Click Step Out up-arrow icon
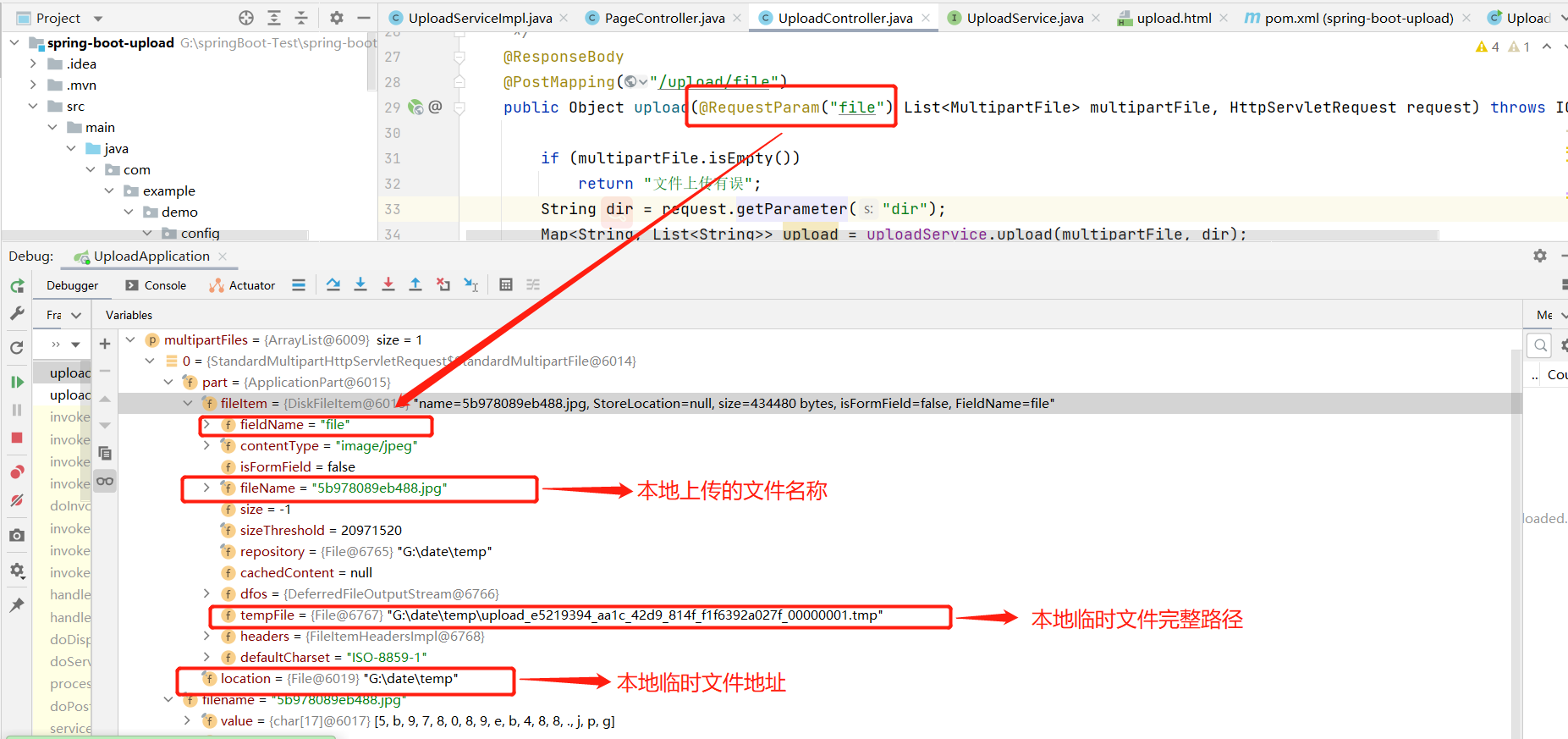The image size is (1568, 739). (x=415, y=285)
